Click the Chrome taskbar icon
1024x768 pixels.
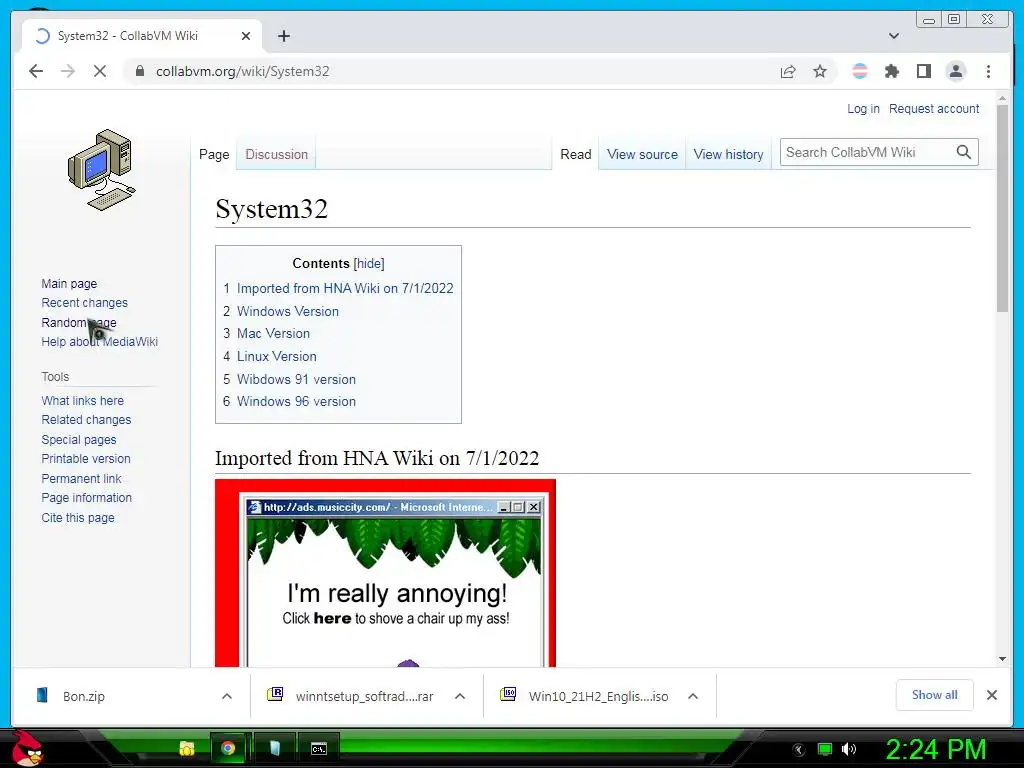point(228,748)
